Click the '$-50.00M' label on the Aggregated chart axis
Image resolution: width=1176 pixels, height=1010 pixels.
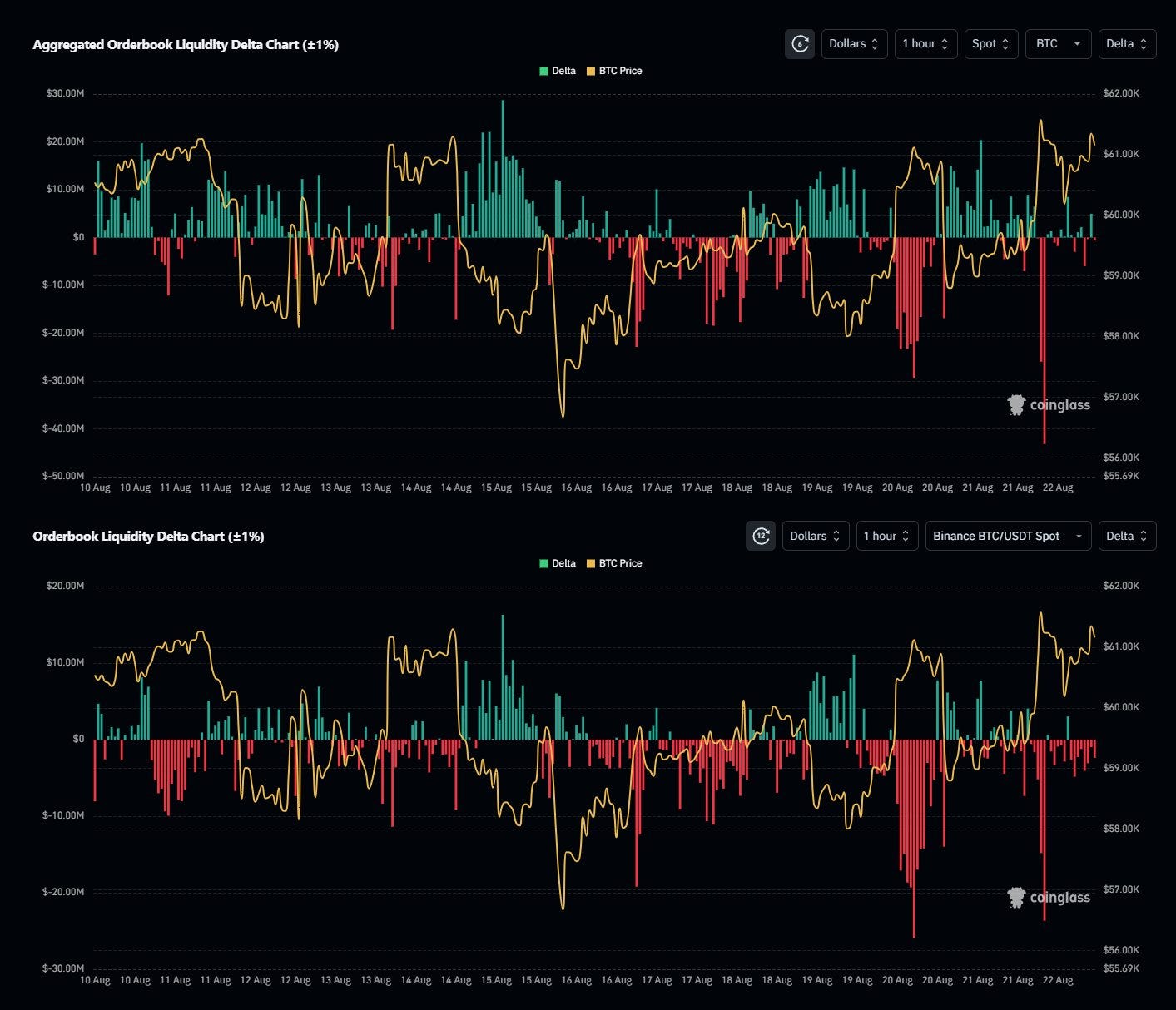pyautogui.click(x=63, y=476)
